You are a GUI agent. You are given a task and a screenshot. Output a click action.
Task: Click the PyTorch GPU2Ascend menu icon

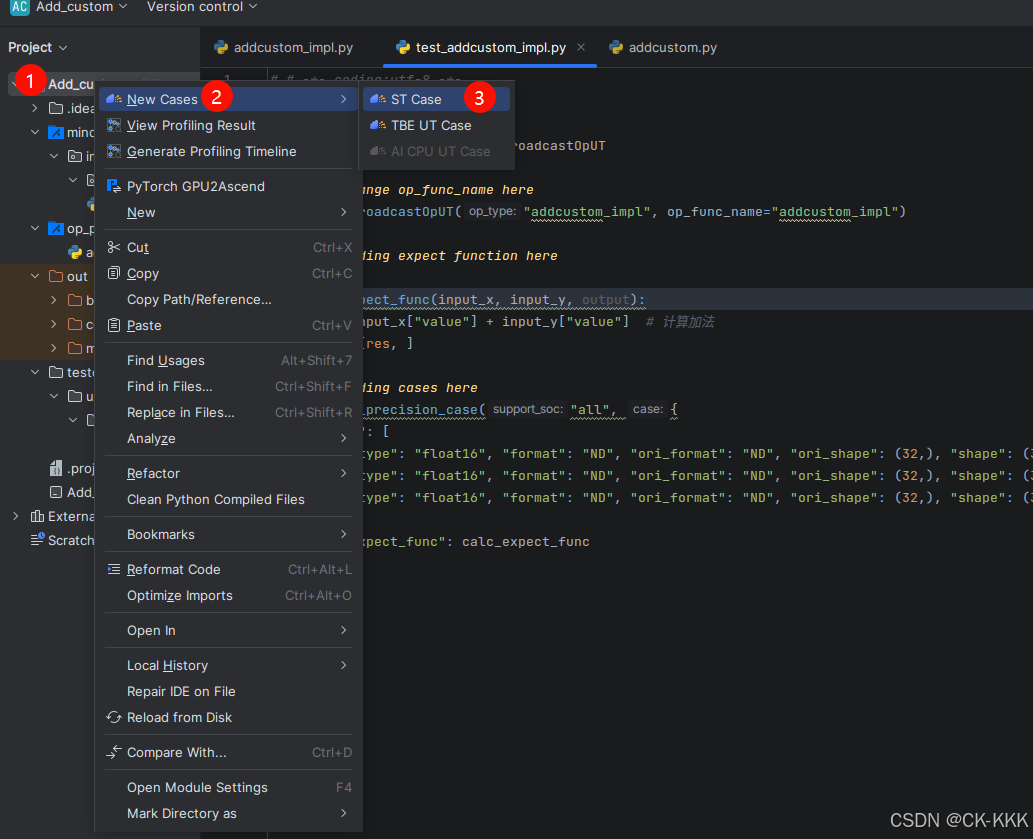(x=113, y=186)
